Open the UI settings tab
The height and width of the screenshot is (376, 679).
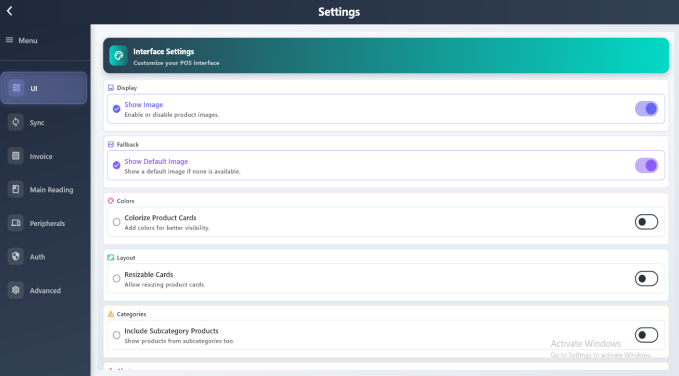[x=44, y=88]
